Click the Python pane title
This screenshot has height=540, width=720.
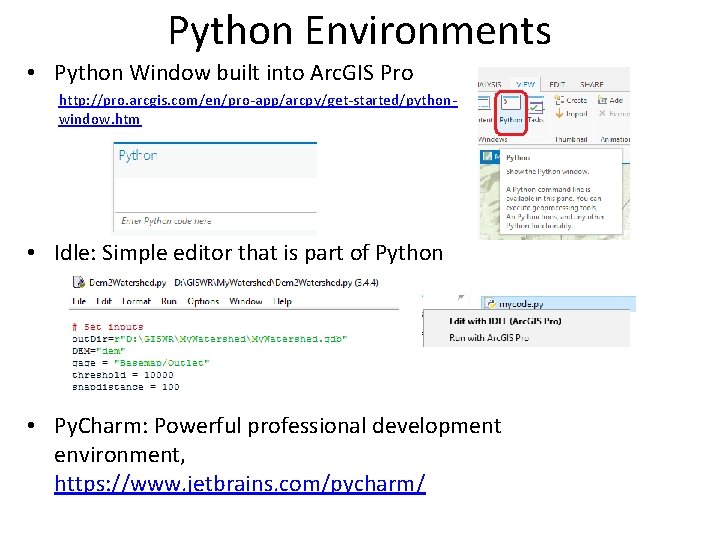tap(138, 155)
